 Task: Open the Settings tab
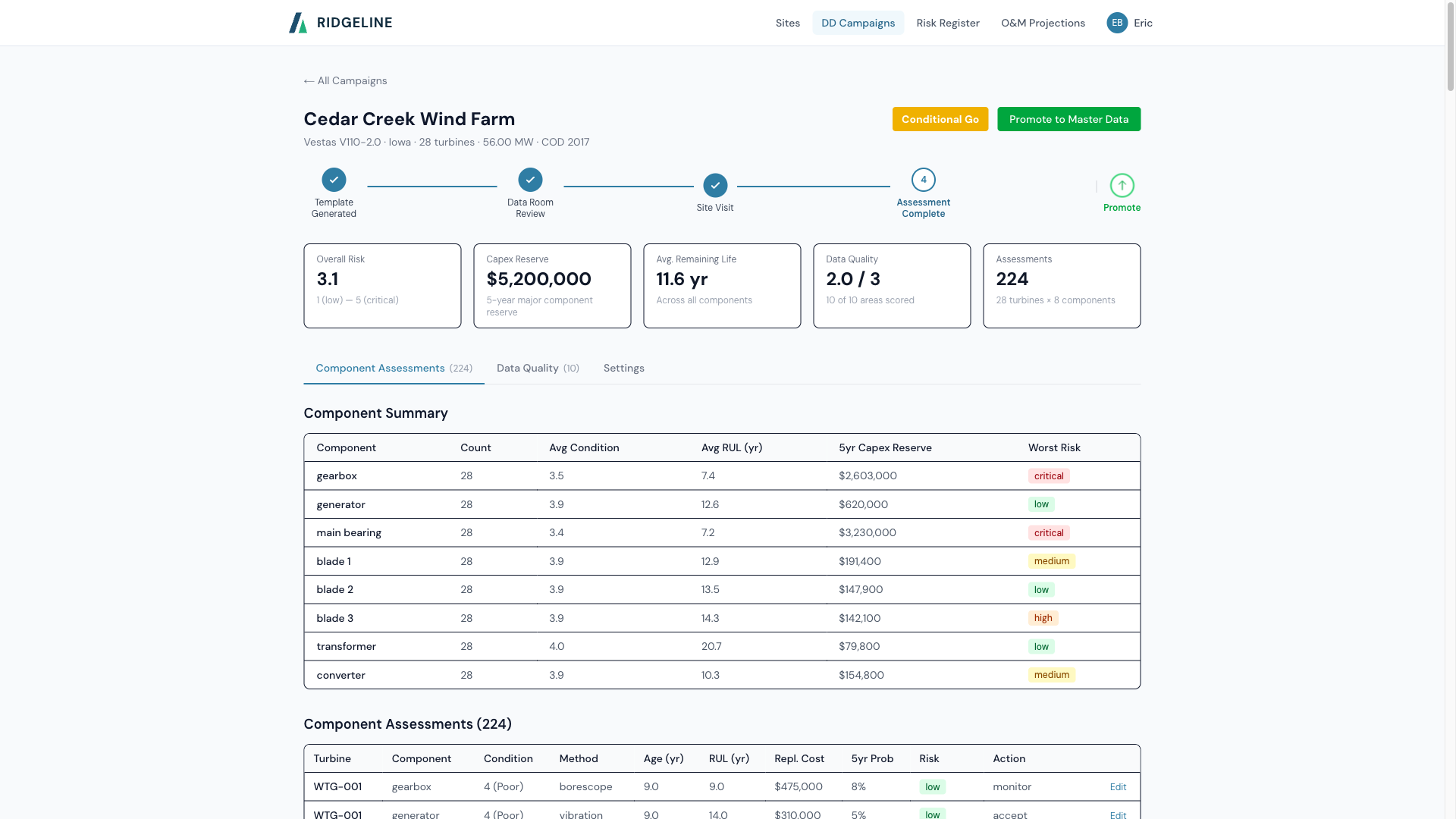[623, 368]
